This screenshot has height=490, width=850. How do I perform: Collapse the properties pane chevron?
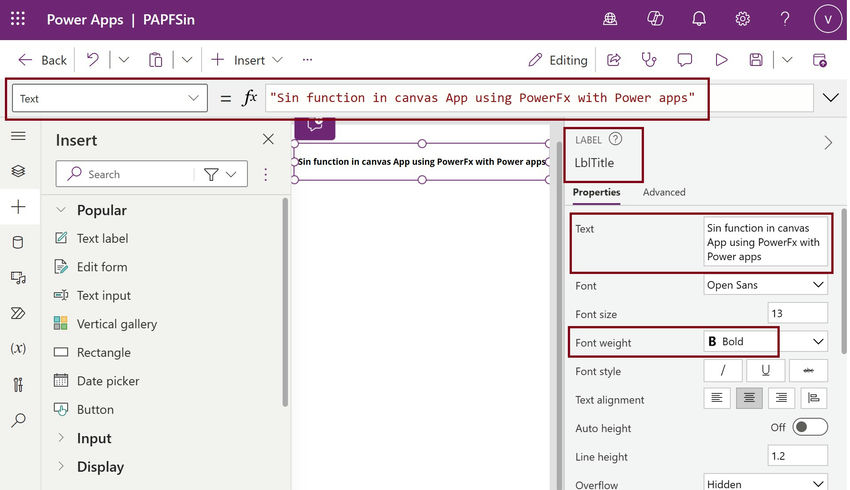828,143
